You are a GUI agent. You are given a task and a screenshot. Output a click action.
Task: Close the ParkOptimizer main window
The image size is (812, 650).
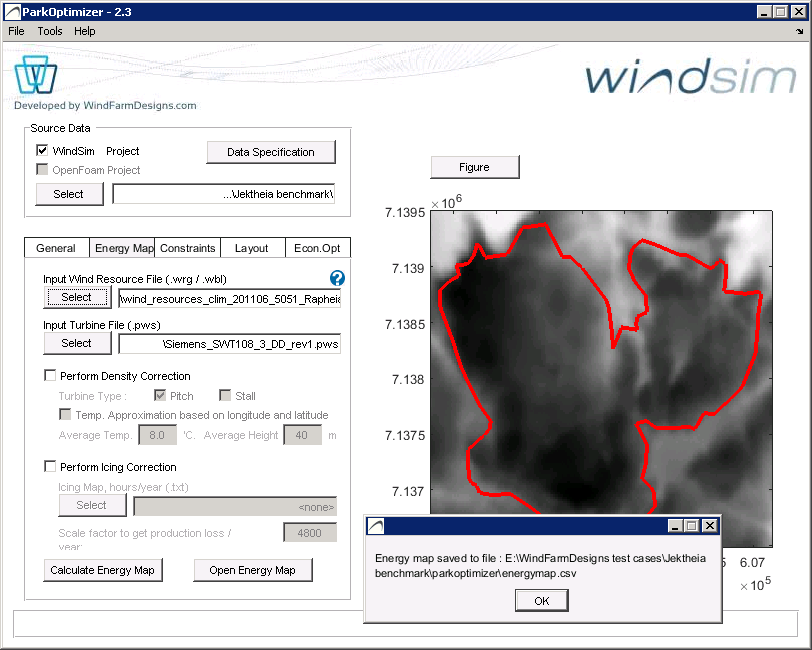click(x=799, y=11)
